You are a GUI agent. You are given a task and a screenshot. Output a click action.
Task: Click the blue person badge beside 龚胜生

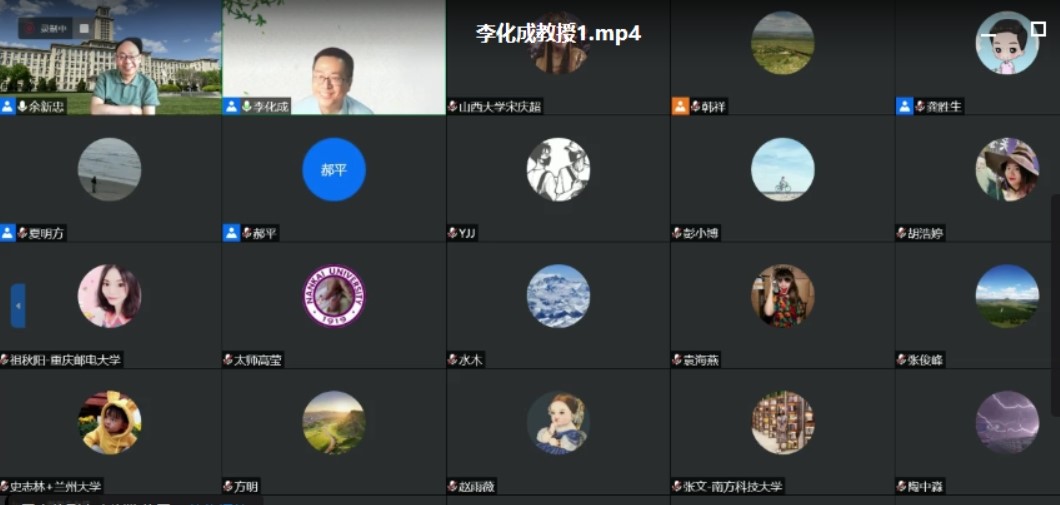(x=904, y=106)
